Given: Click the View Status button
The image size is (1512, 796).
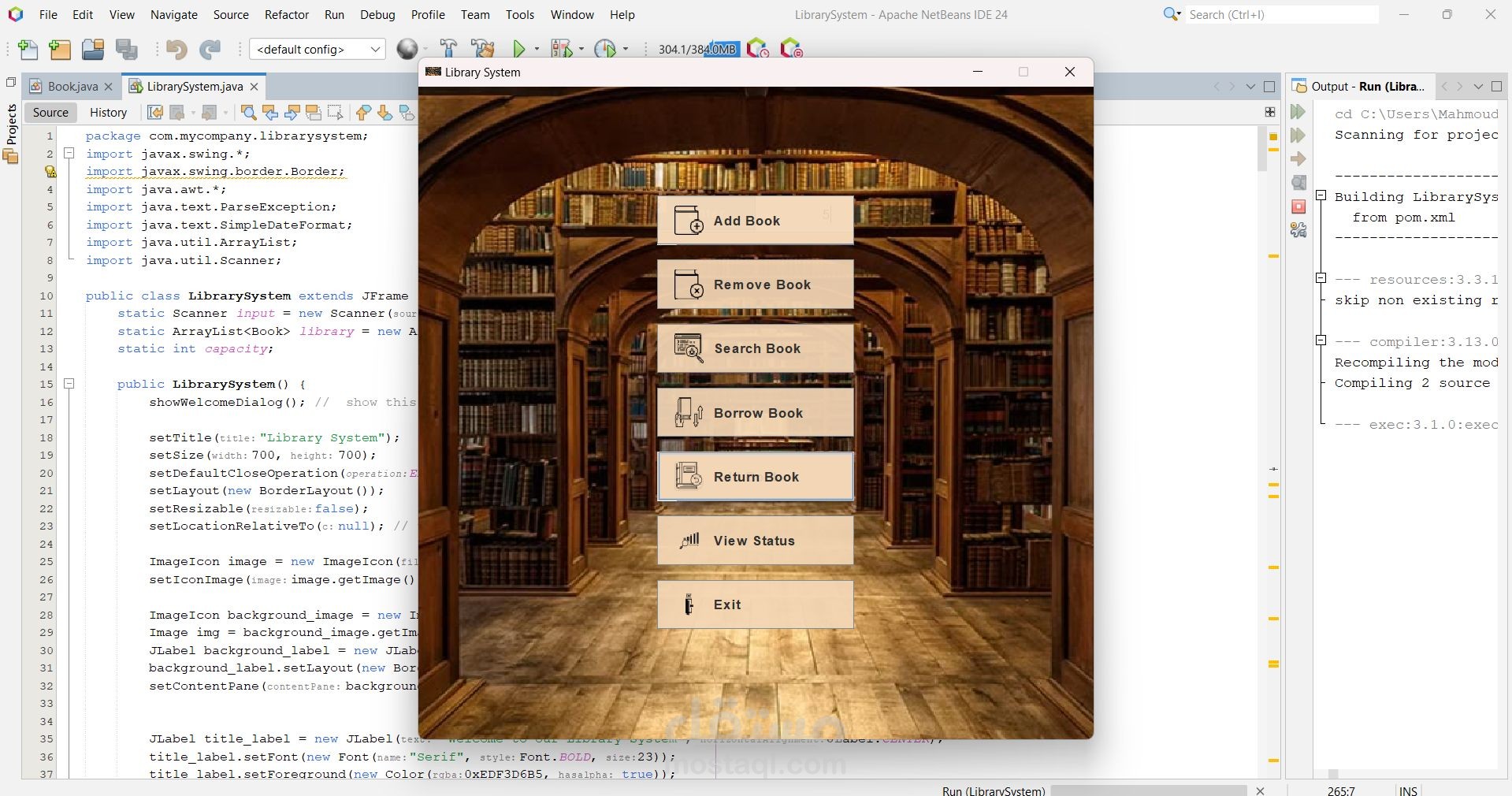Looking at the screenshot, I should [x=756, y=541].
